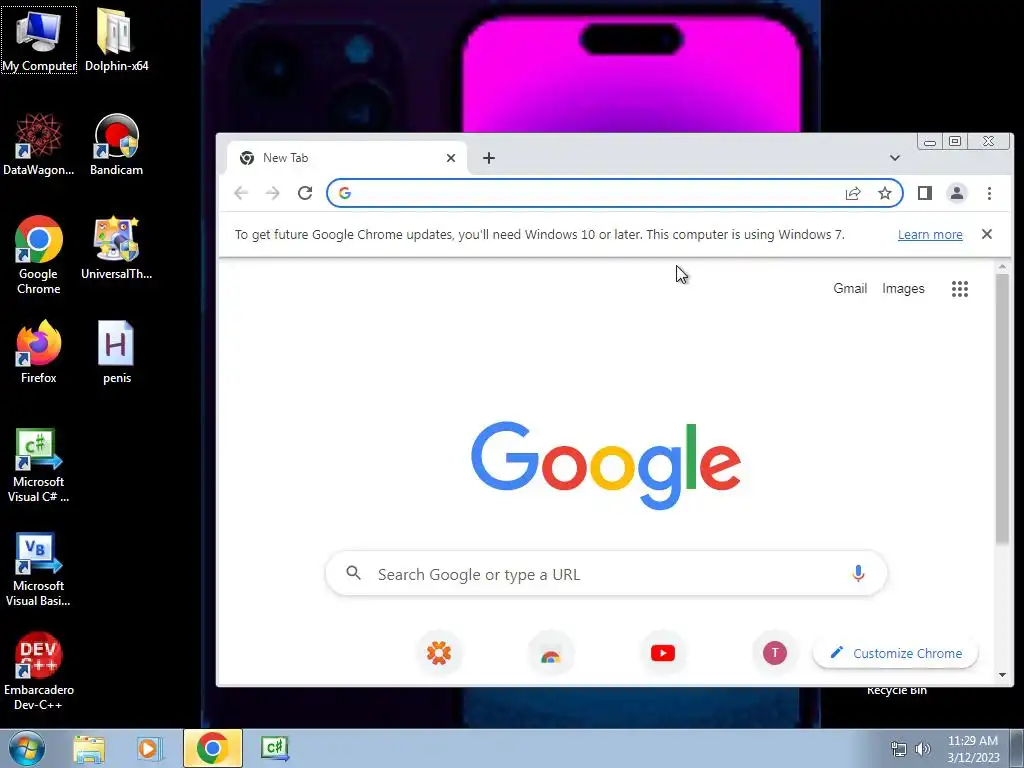This screenshot has width=1024, height=768.
Task: Close the New Tab tab
Action: tap(451, 158)
